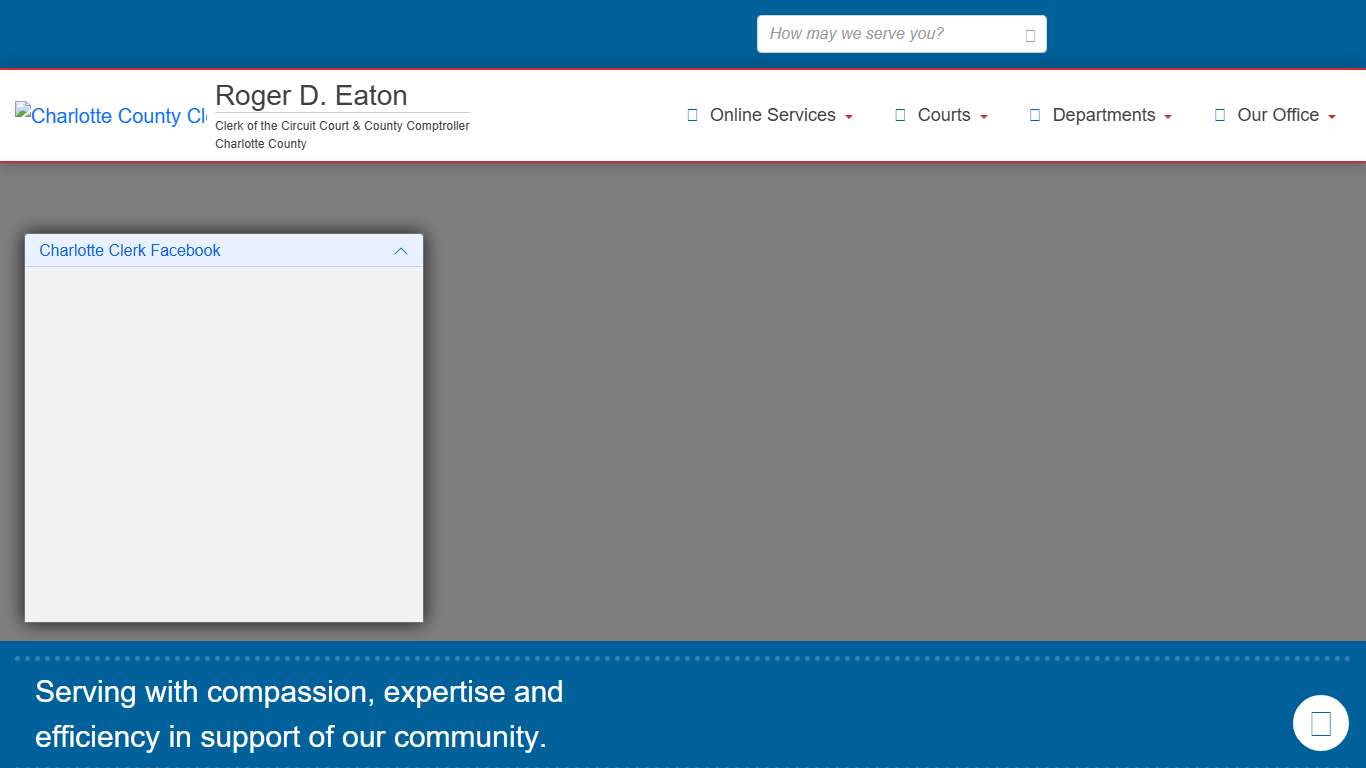Click the Our Office icon
Image resolution: width=1366 pixels, height=768 pixels.
1219,115
